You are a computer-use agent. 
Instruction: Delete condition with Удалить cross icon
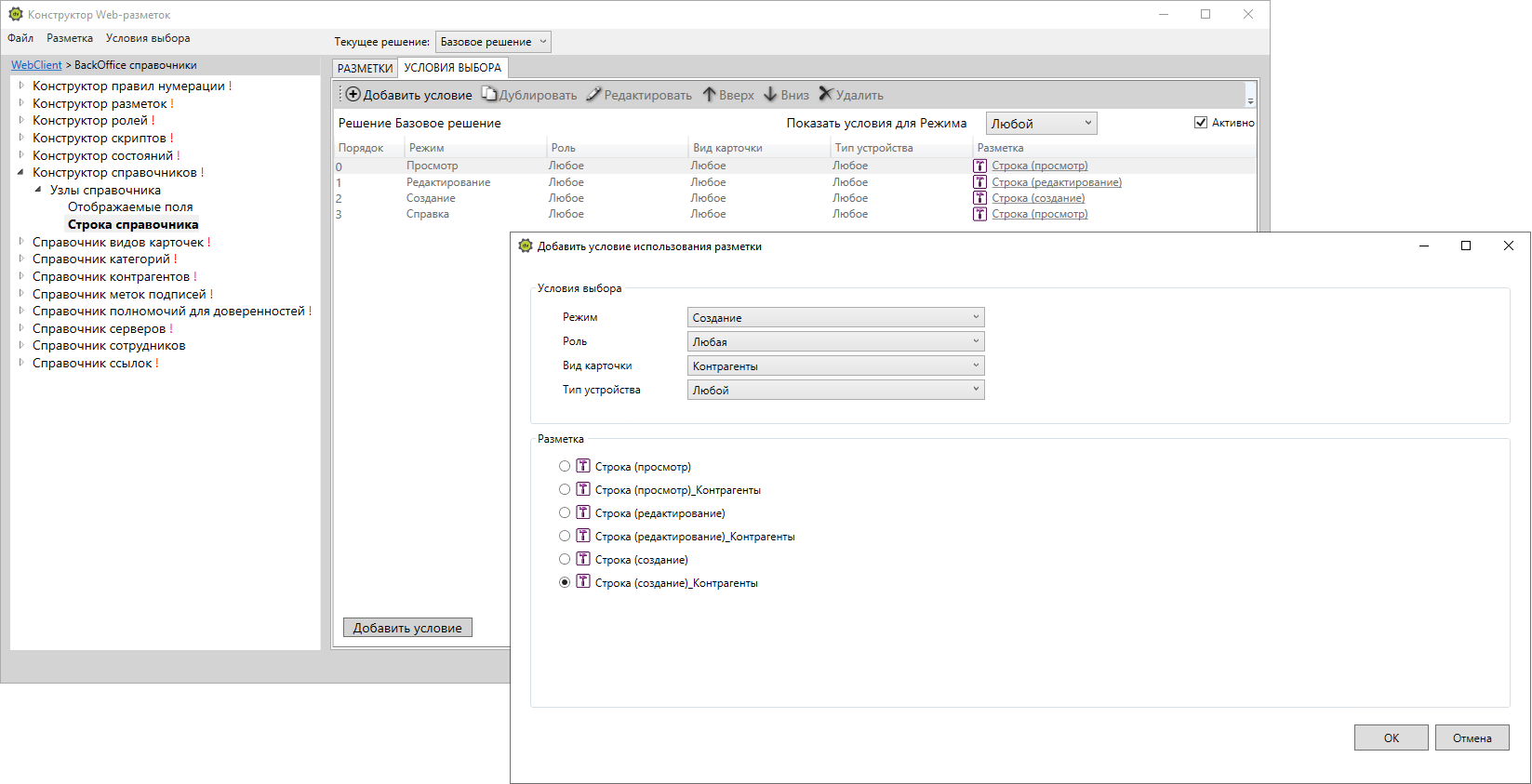[x=826, y=94]
